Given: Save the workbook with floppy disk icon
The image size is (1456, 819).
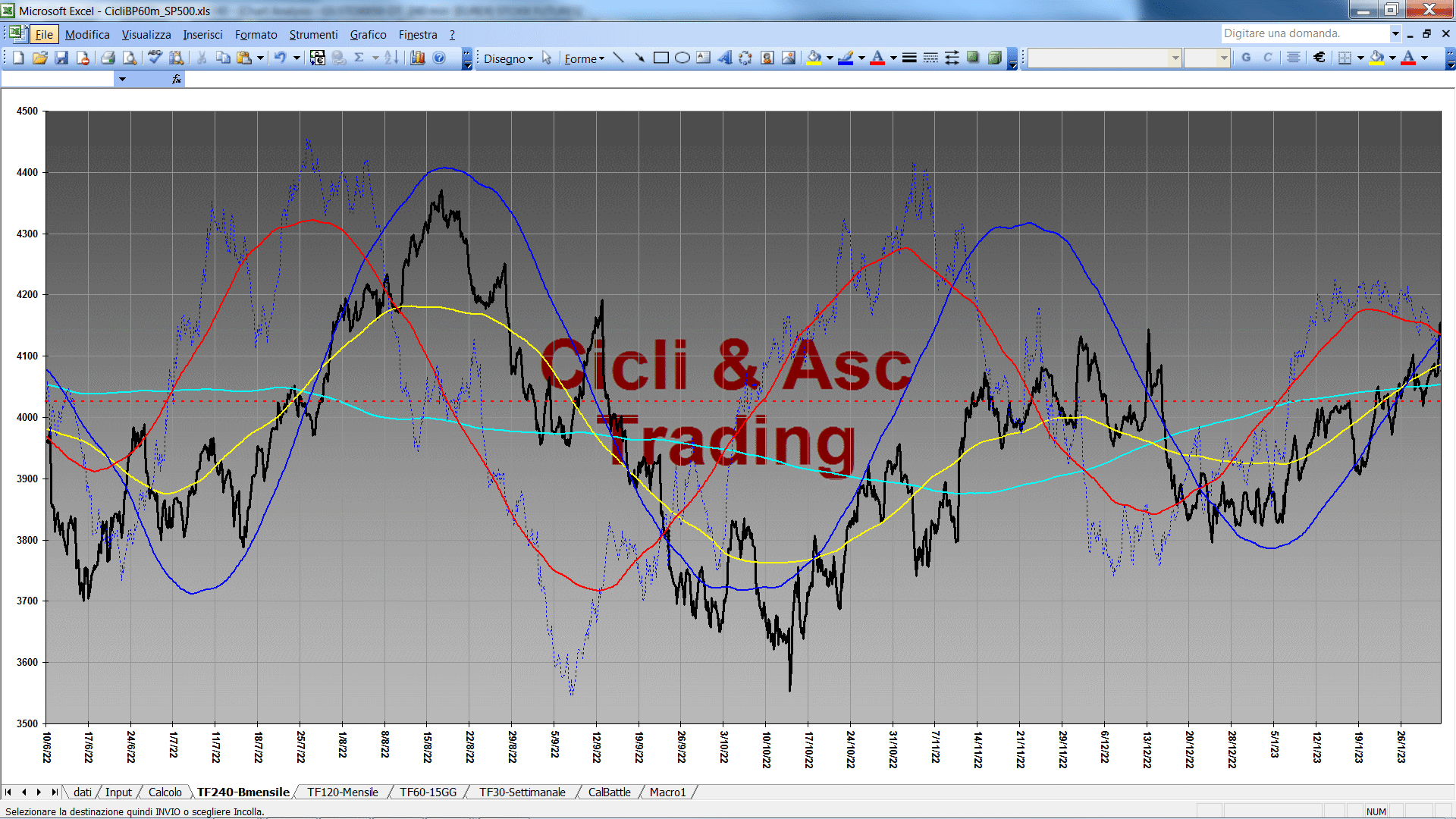Looking at the screenshot, I should point(61,58).
